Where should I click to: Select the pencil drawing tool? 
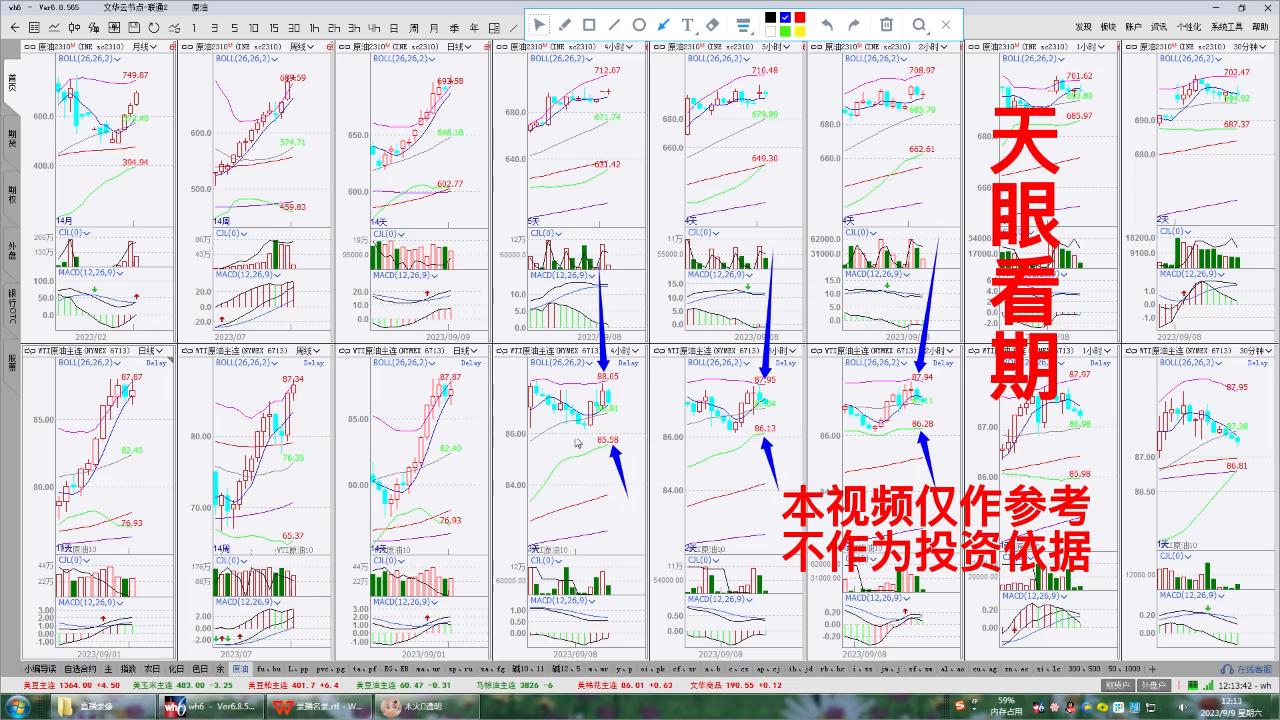pyautogui.click(x=566, y=25)
